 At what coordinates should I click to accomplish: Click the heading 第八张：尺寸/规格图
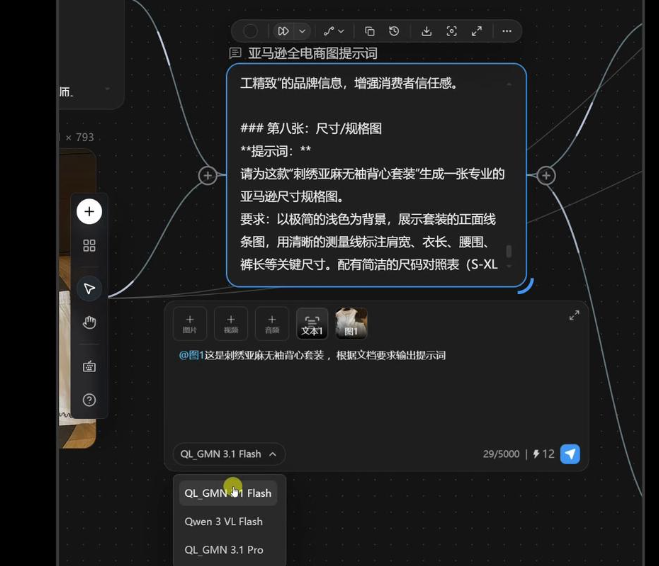click(324, 129)
